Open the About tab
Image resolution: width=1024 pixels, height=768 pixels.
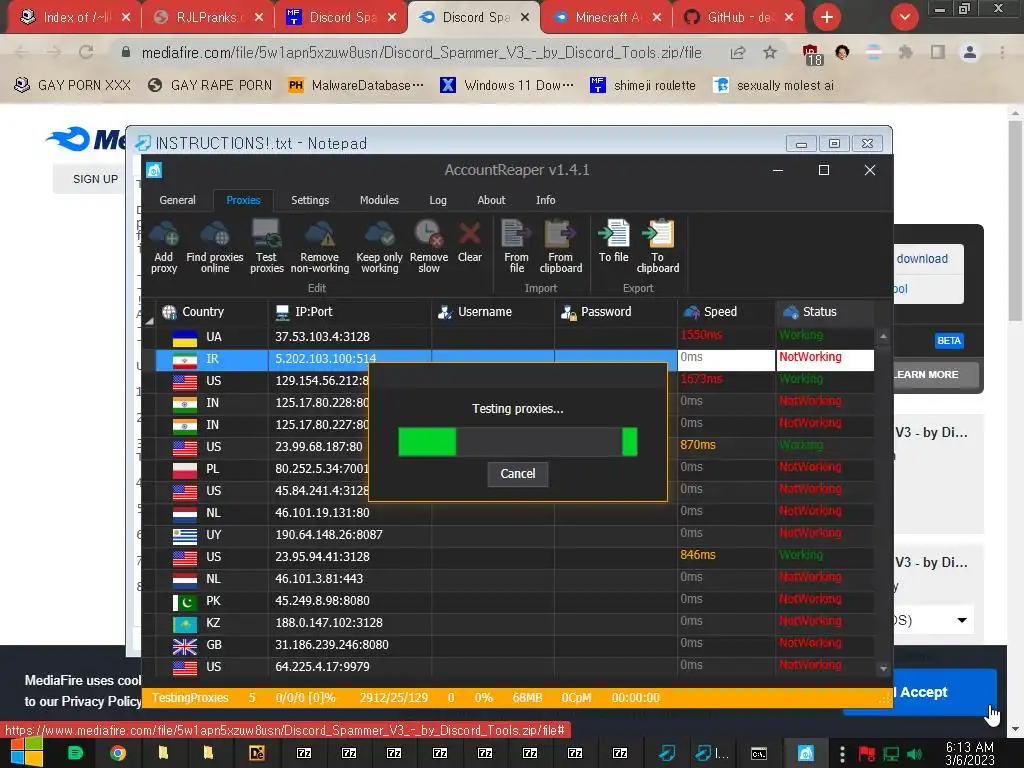491,200
